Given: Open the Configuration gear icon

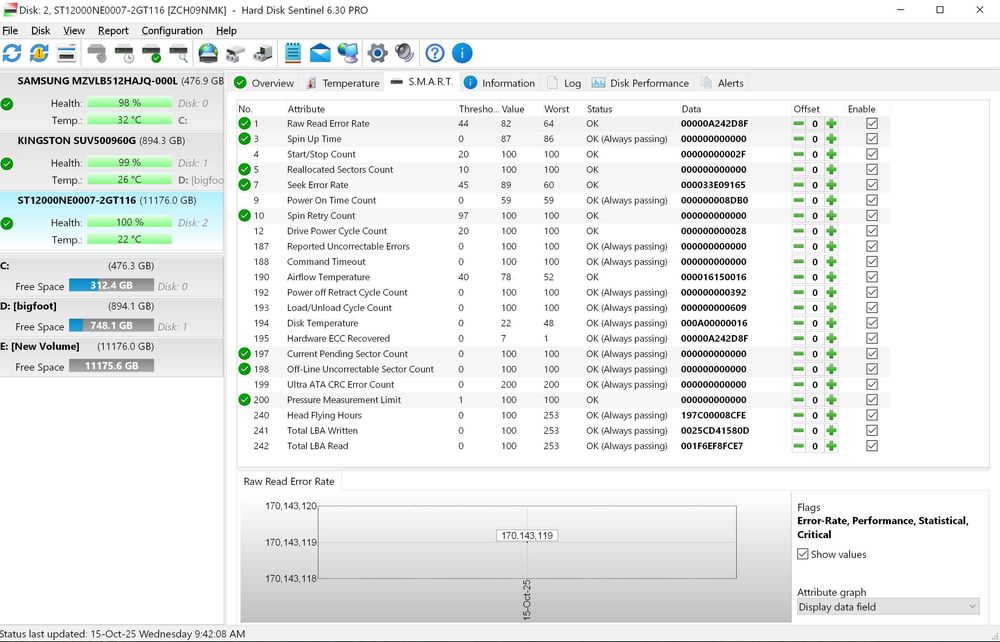Looking at the screenshot, I should point(377,53).
